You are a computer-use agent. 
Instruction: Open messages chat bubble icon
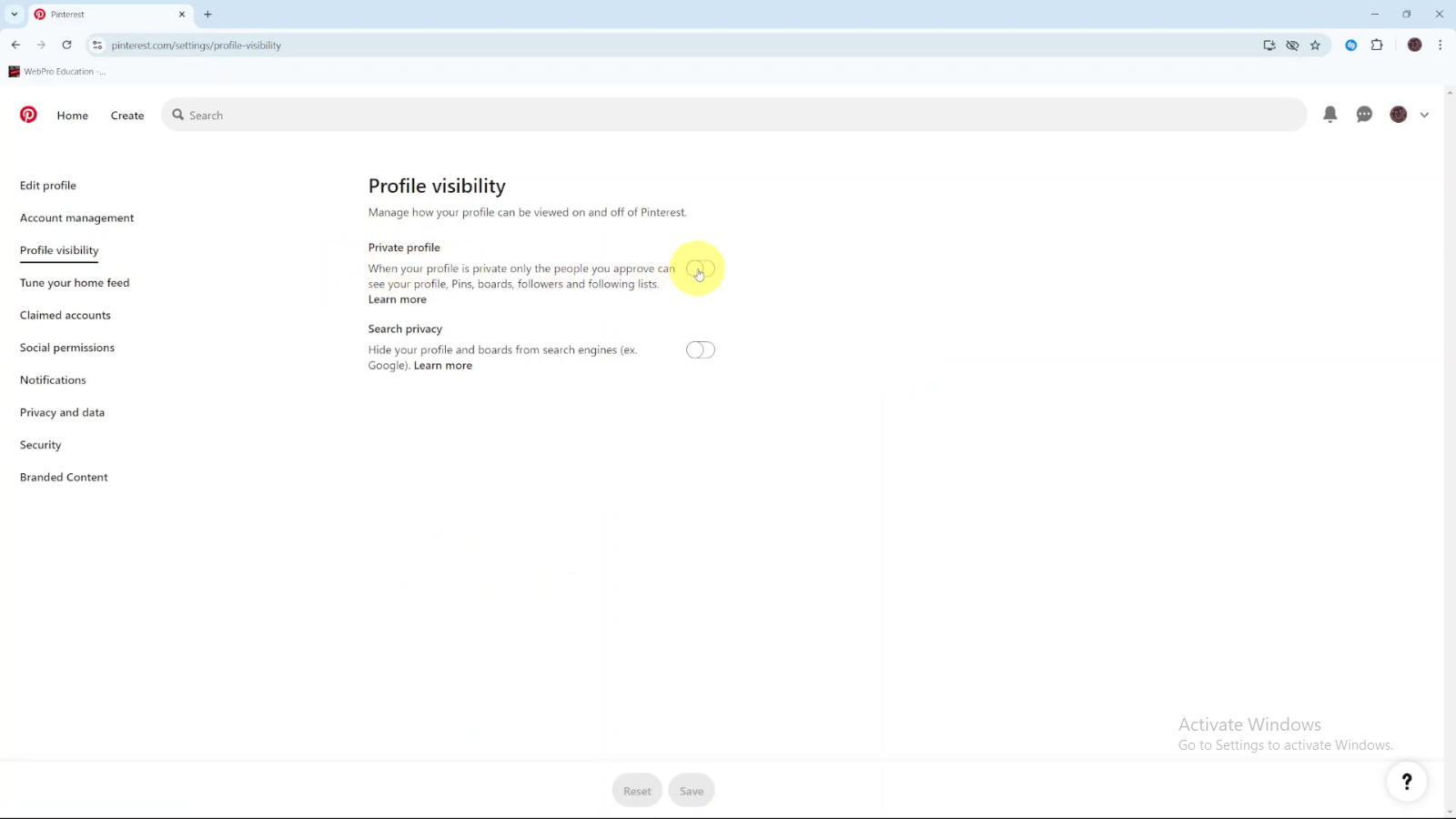(x=1364, y=115)
